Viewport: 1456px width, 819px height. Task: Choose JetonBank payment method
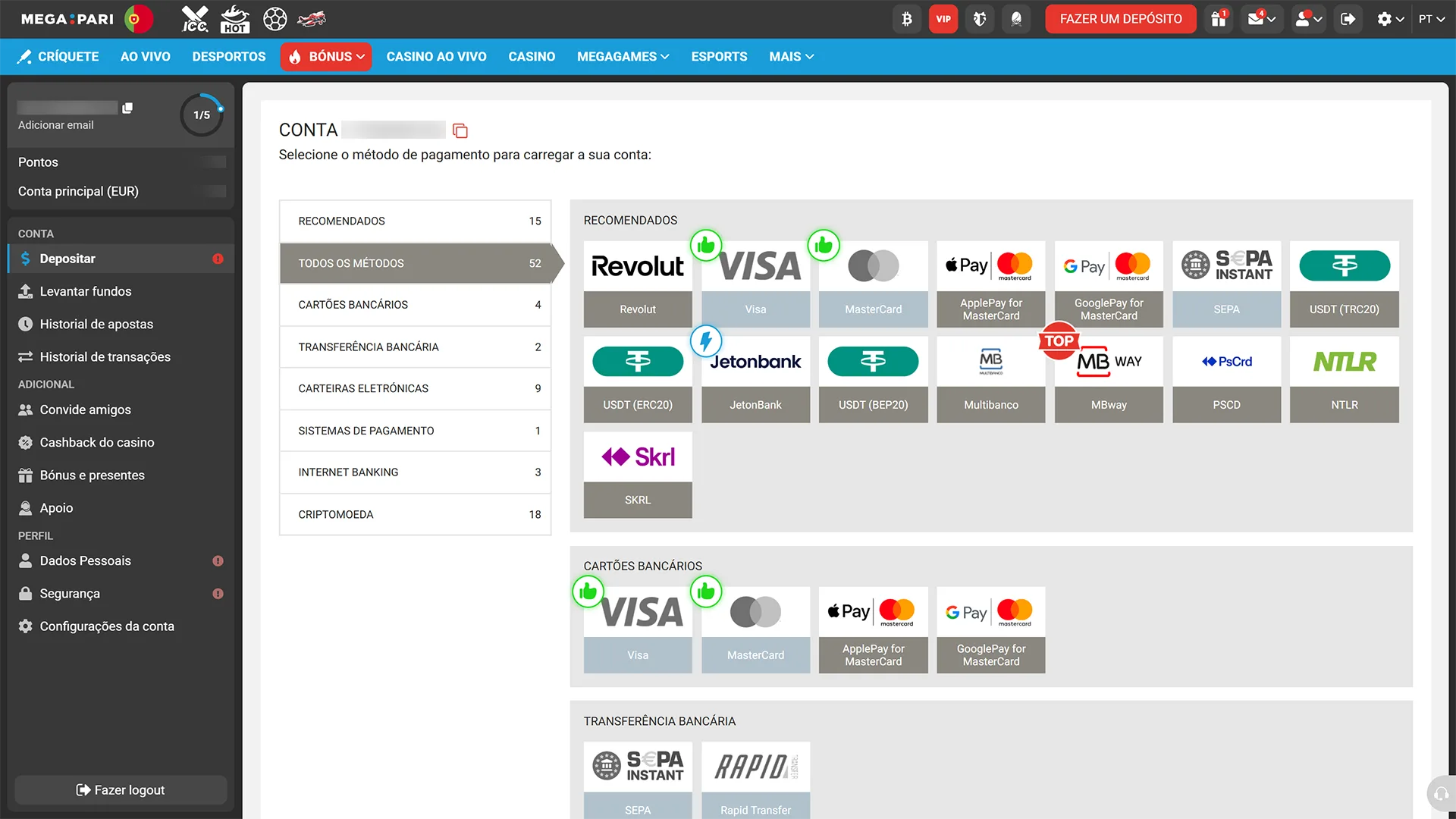[x=755, y=380]
